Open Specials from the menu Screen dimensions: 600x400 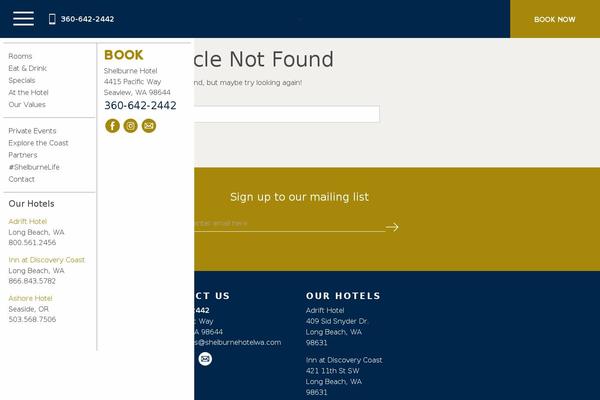point(22,80)
